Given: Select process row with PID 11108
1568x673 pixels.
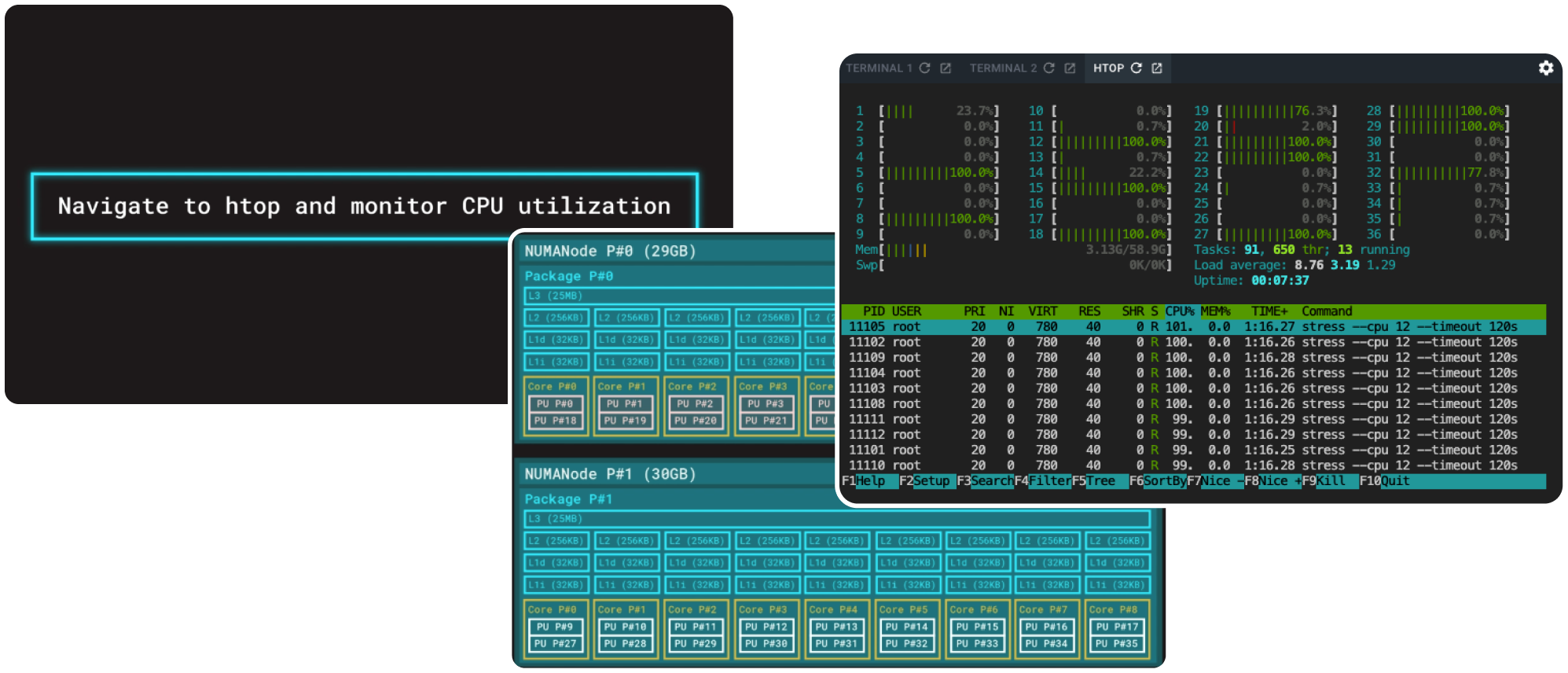Looking at the screenshot, I should pyautogui.click(x=1193, y=404).
